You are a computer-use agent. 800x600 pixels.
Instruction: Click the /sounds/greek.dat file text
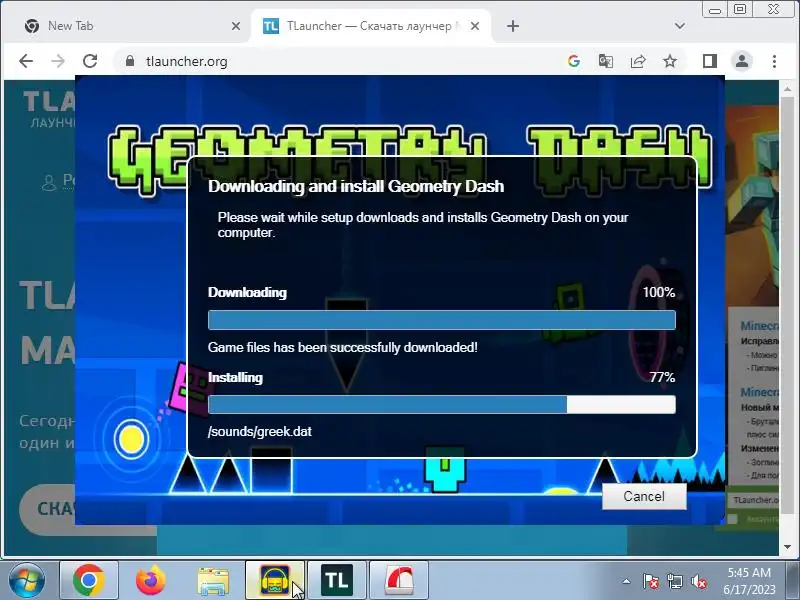(260, 432)
